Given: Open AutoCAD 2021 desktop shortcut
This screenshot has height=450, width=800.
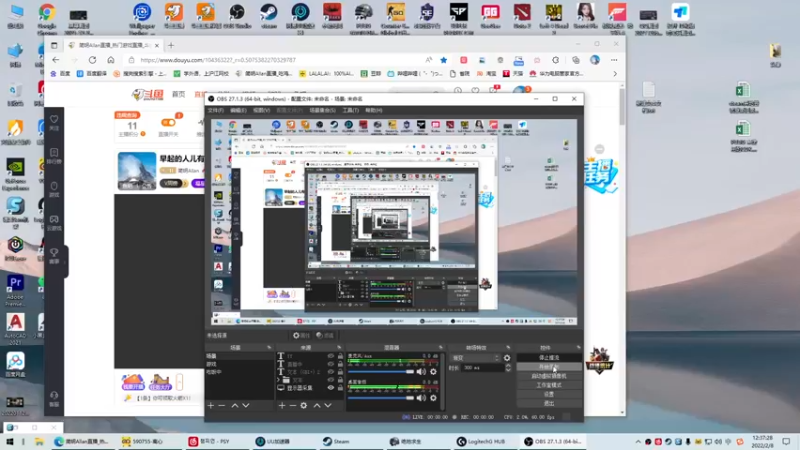Looking at the screenshot, I should tap(15, 329).
